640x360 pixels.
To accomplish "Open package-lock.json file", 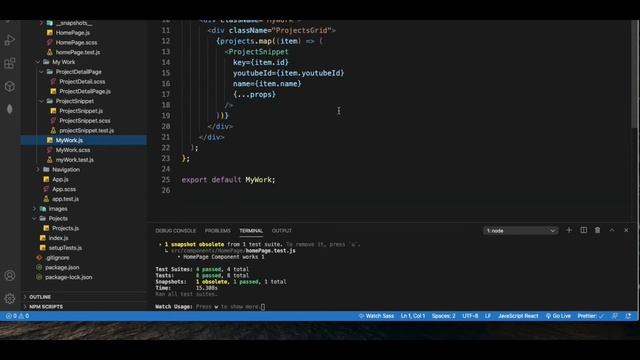I will coord(69,277).
